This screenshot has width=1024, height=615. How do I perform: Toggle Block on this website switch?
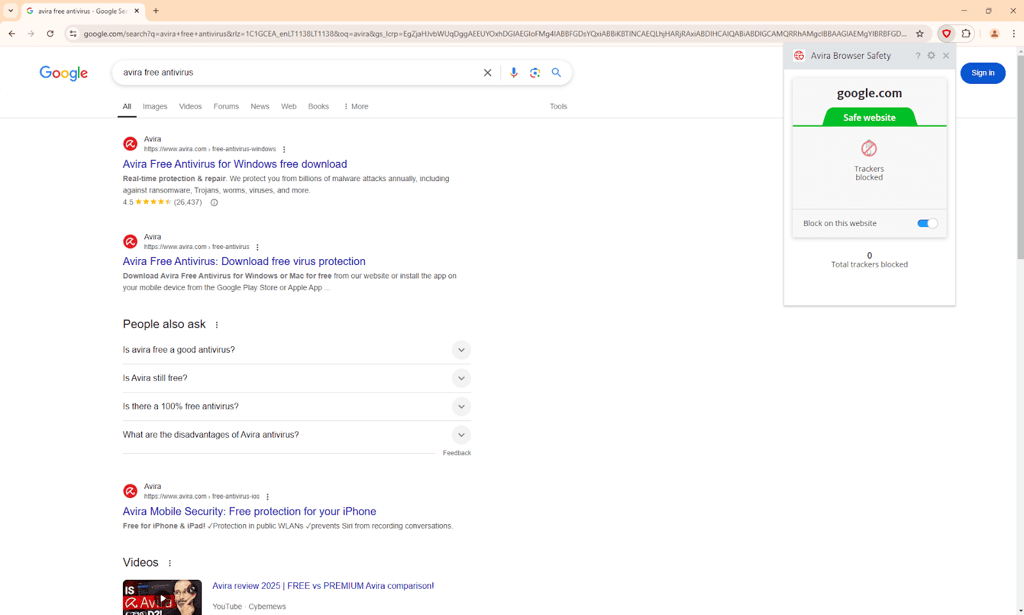click(x=927, y=223)
